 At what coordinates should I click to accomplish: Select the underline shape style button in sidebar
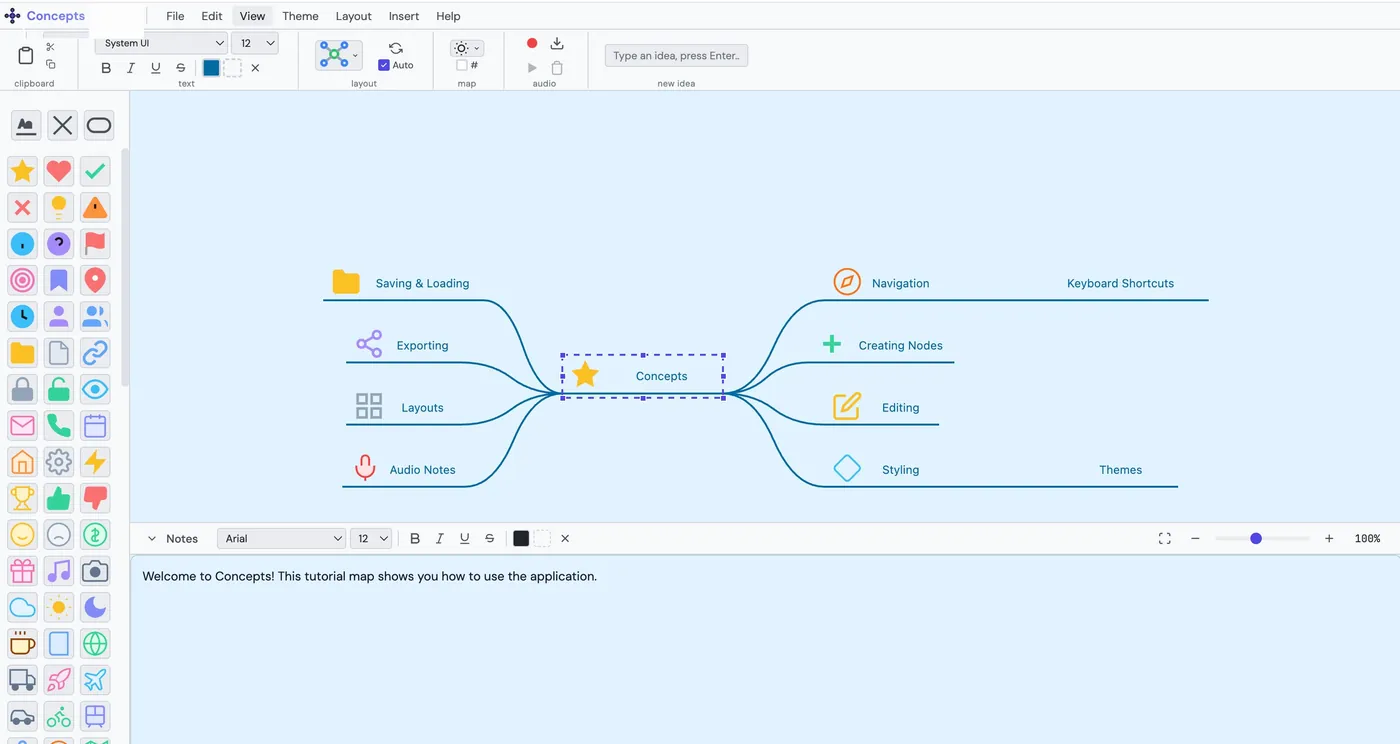tap(26, 125)
